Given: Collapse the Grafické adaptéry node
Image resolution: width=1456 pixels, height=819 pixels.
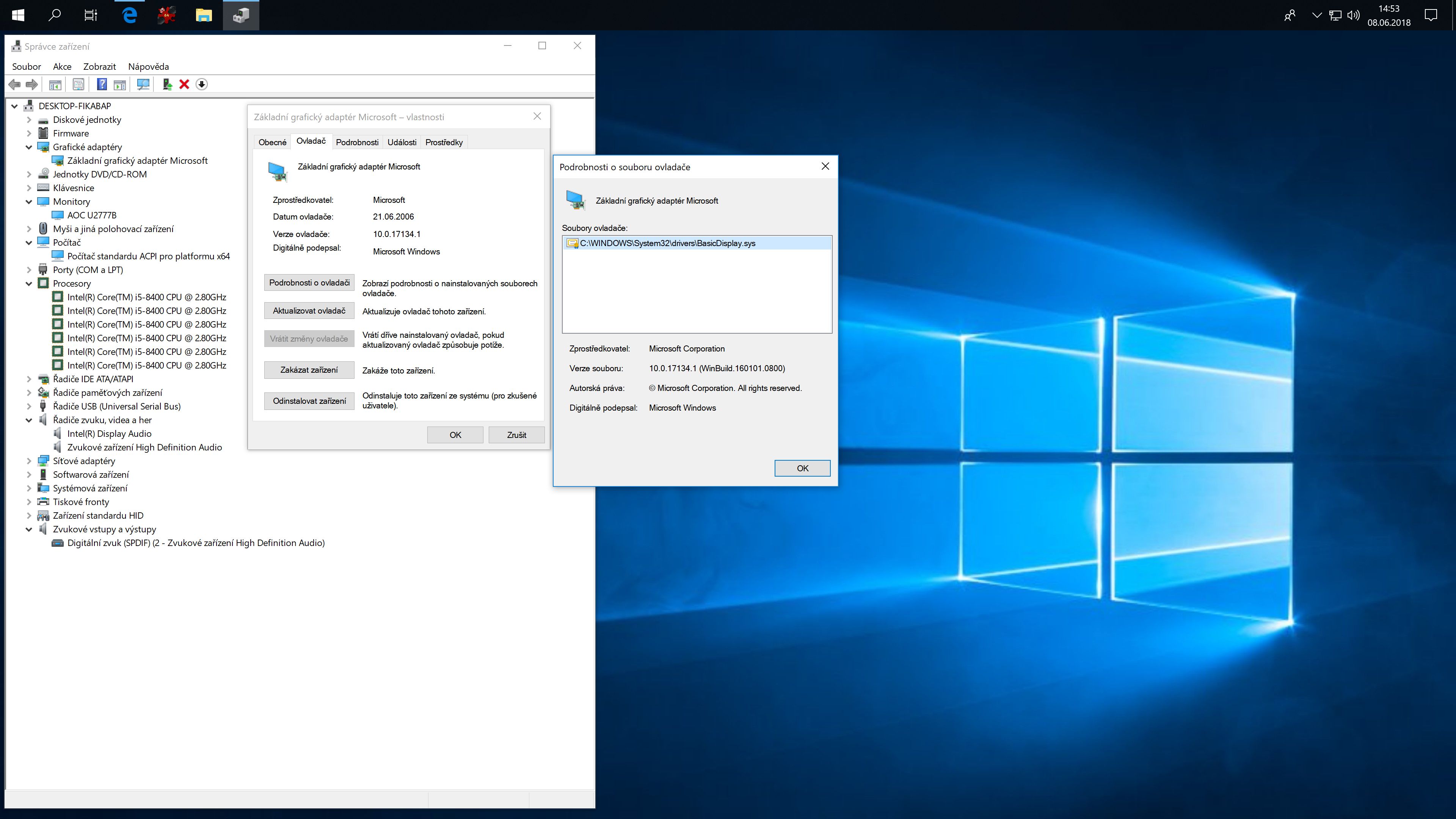Looking at the screenshot, I should click(29, 147).
